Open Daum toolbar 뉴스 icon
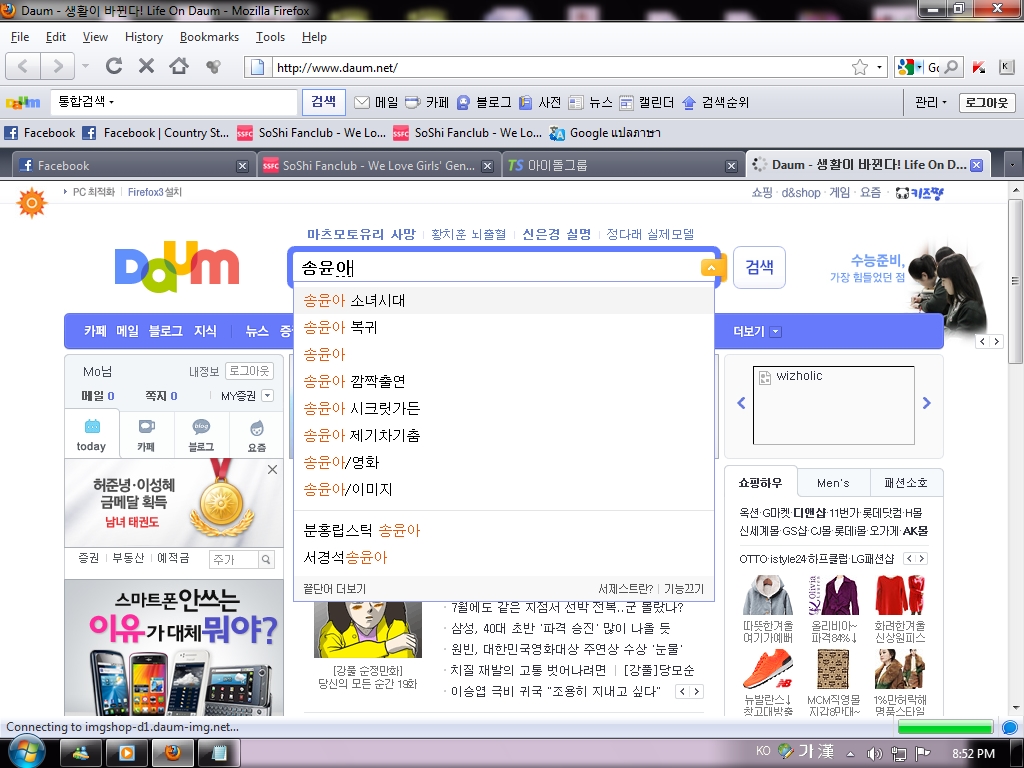This screenshot has width=1024, height=768. click(x=576, y=103)
